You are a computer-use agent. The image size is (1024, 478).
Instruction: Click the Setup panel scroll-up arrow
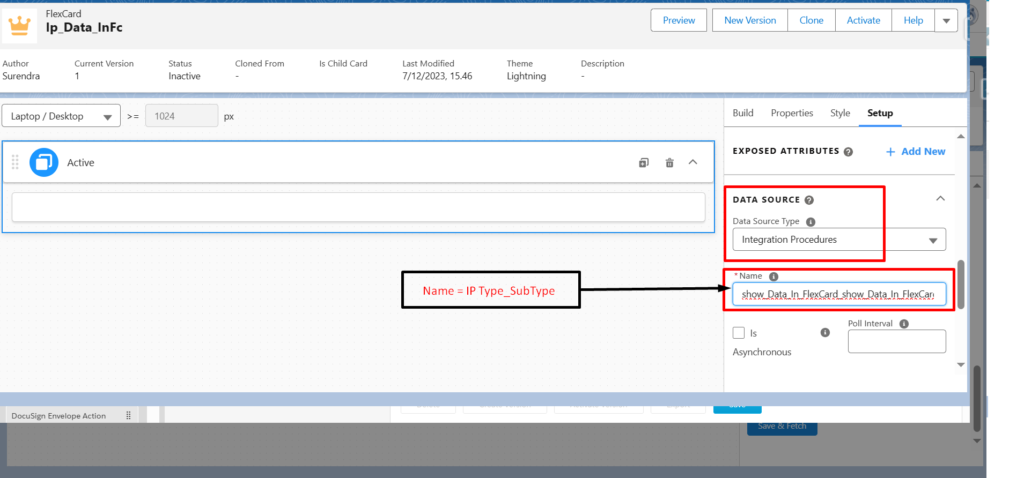coord(960,136)
